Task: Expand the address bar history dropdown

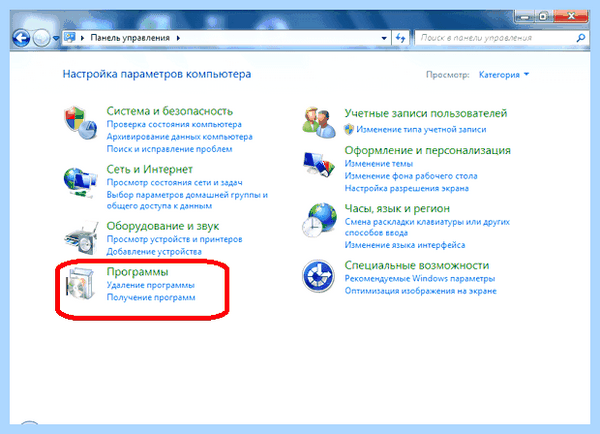Action: tap(384, 38)
